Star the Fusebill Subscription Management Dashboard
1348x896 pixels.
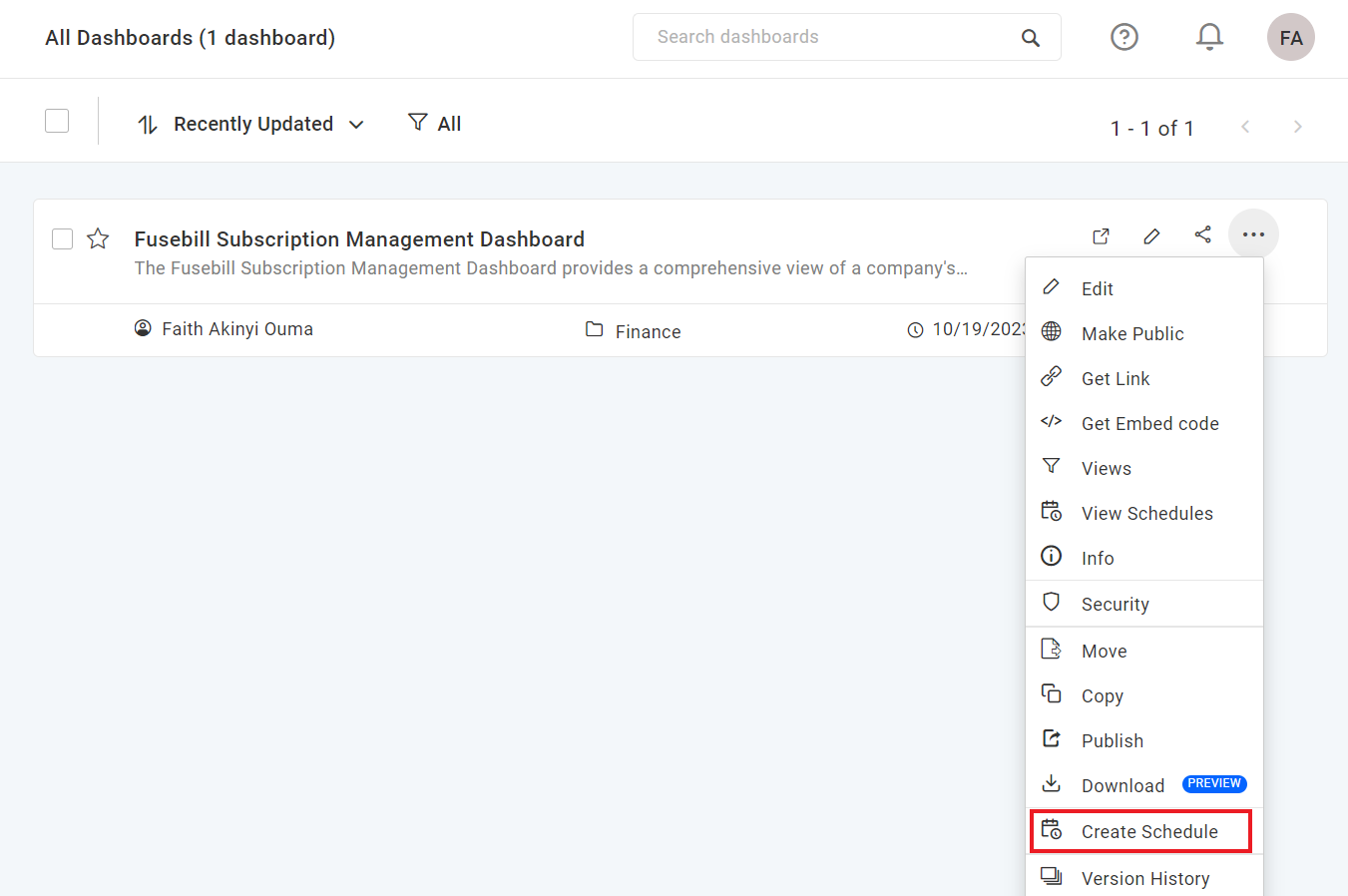pos(97,238)
